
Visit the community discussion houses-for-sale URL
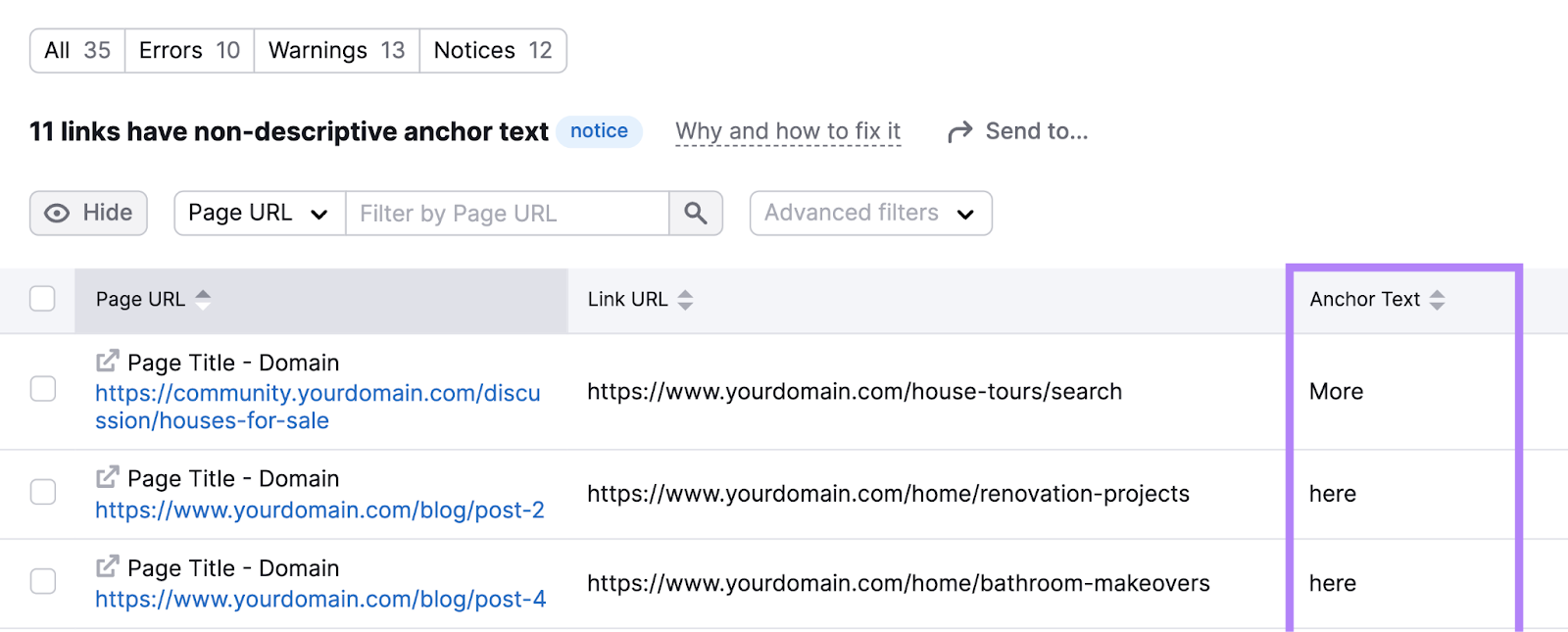coord(317,406)
